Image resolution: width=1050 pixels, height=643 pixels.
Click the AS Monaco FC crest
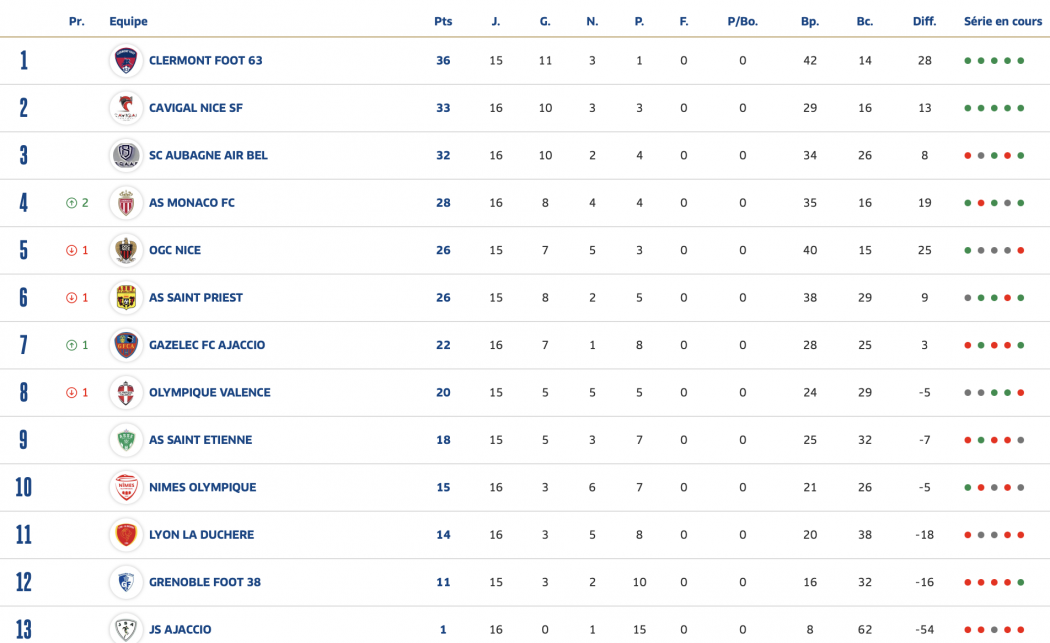[126, 203]
